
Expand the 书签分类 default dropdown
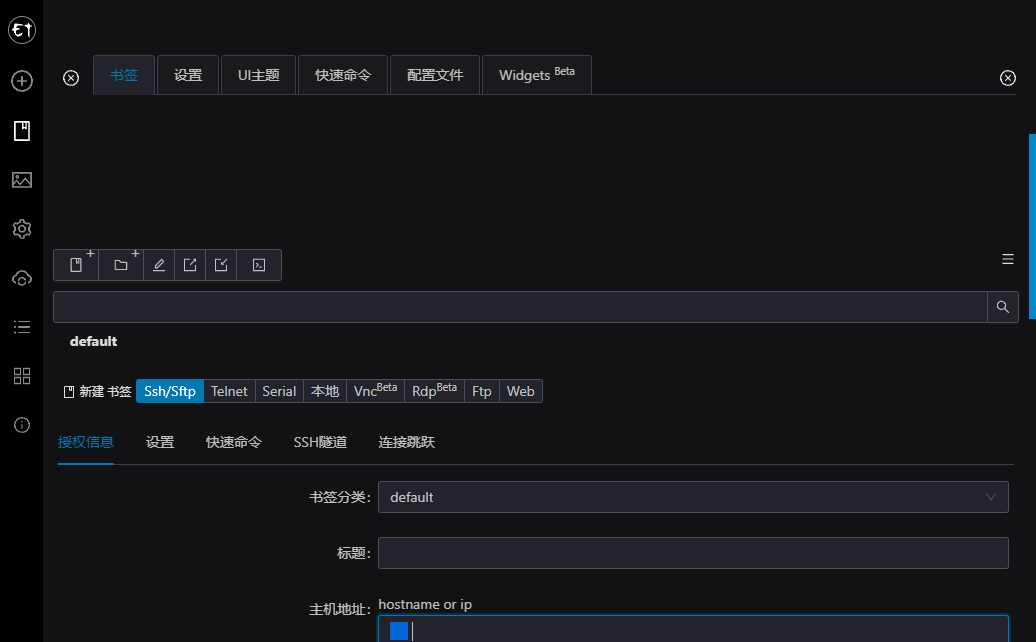[x=692, y=497]
